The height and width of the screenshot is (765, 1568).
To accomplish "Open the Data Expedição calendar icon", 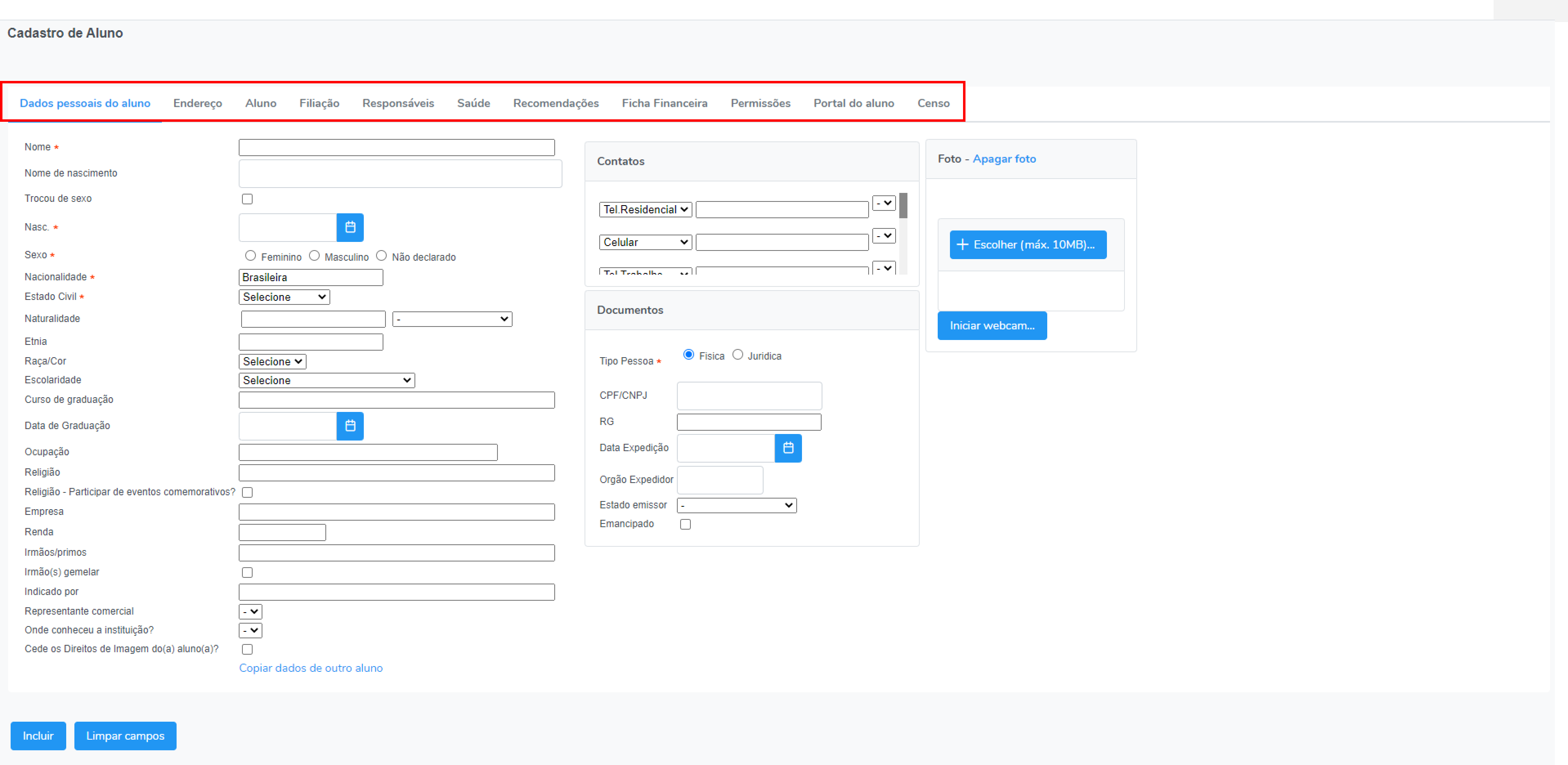I will (x=788, y=448).
